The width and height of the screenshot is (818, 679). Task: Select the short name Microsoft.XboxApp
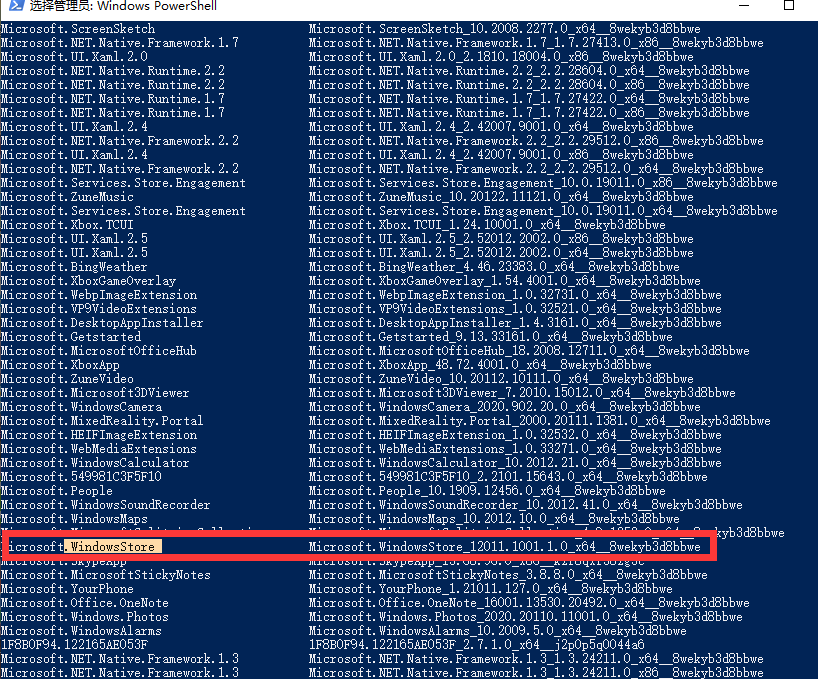click(x=60, y=366)
